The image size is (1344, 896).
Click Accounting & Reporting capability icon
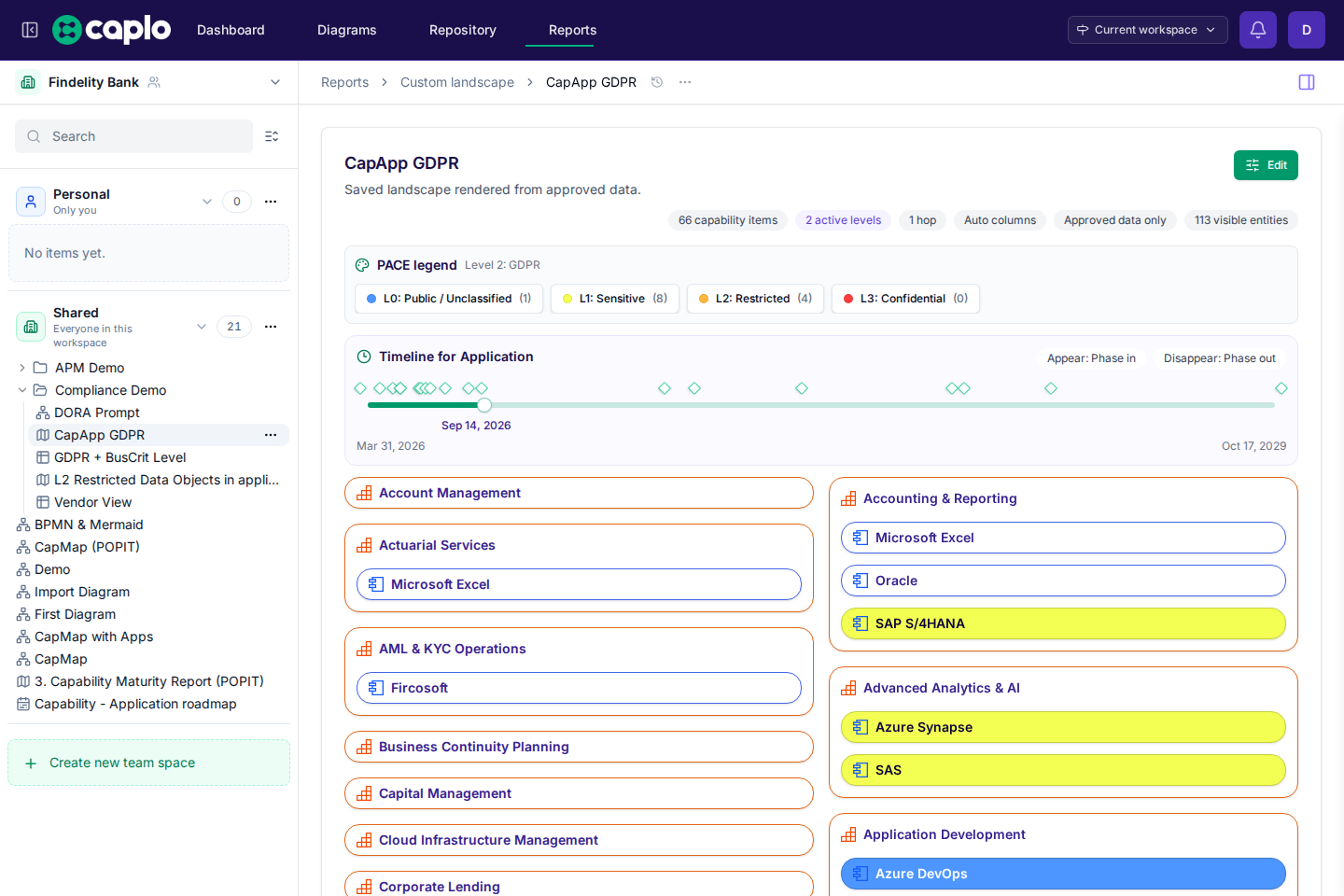[848, 498]
